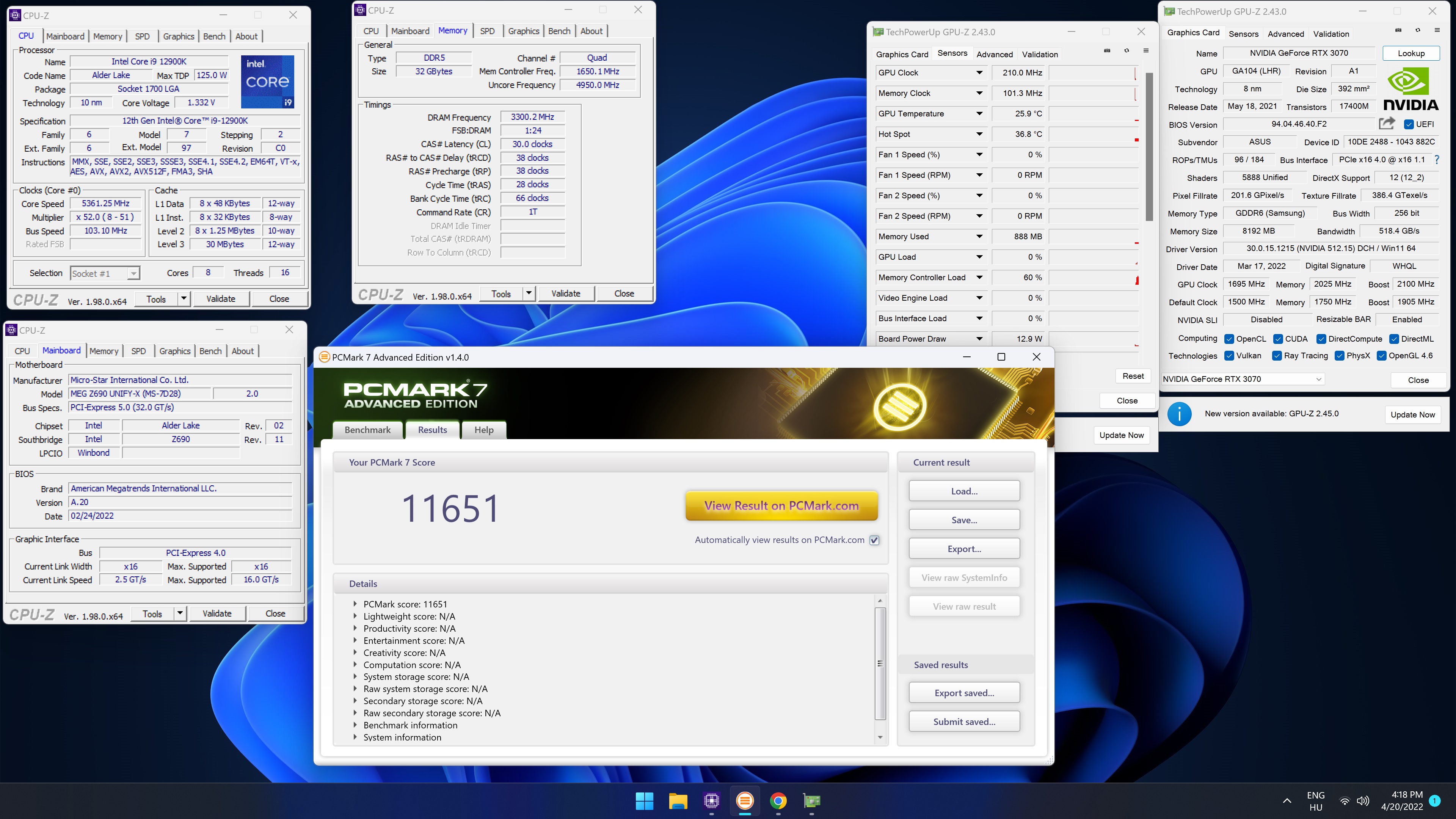The height and width of the screenshot is (819, 1456).
Task: Click the ENG HU language indicator
Action: pyautogui.click(x=1315, y=801)
